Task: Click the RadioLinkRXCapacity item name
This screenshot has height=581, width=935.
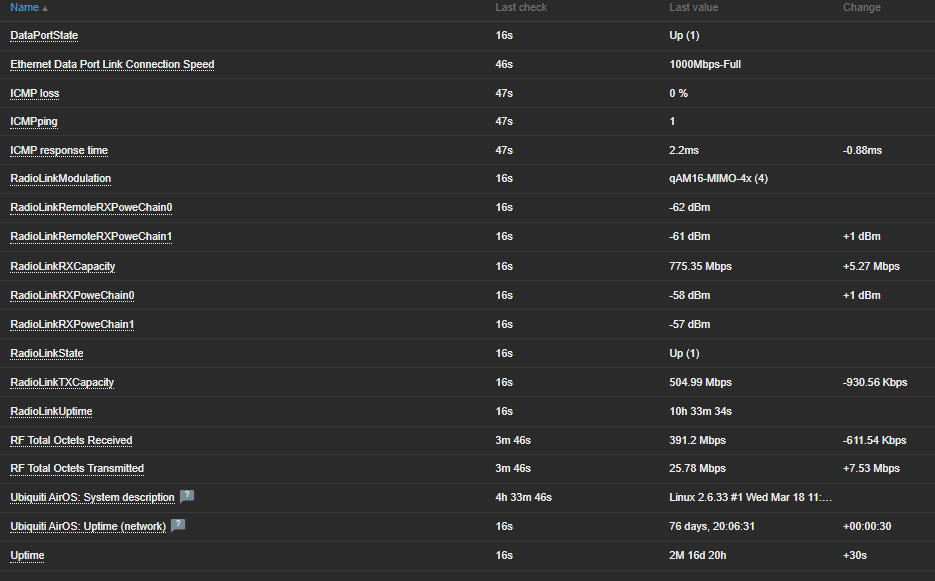Action: click(x=62, y=266)
